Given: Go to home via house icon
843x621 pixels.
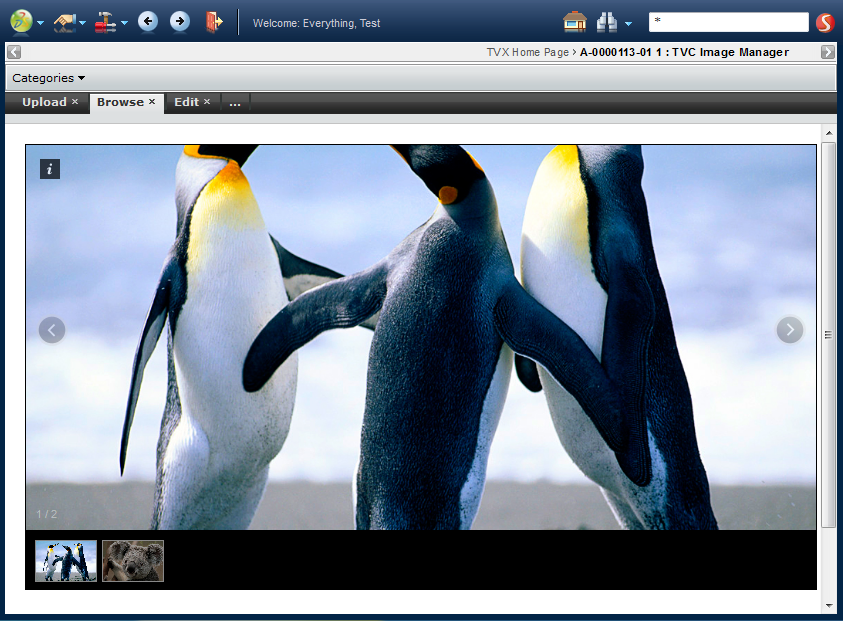Looking at the screenshot, I should tap(574, 22).
